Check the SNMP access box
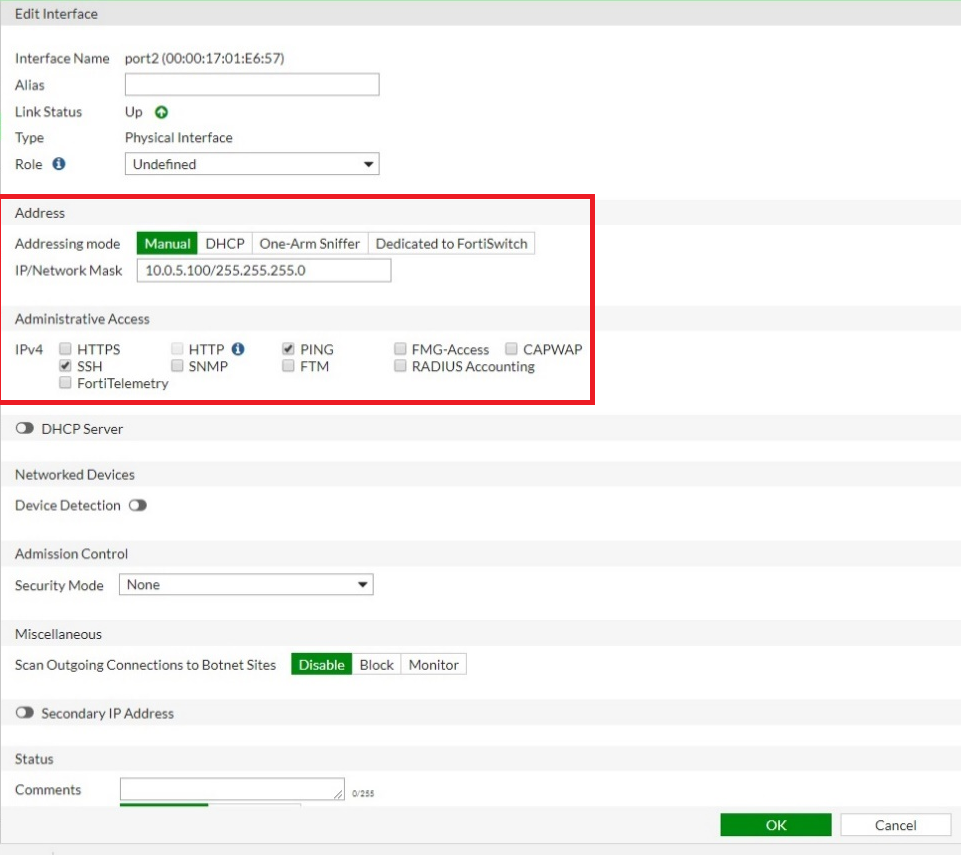 [177, 365]
